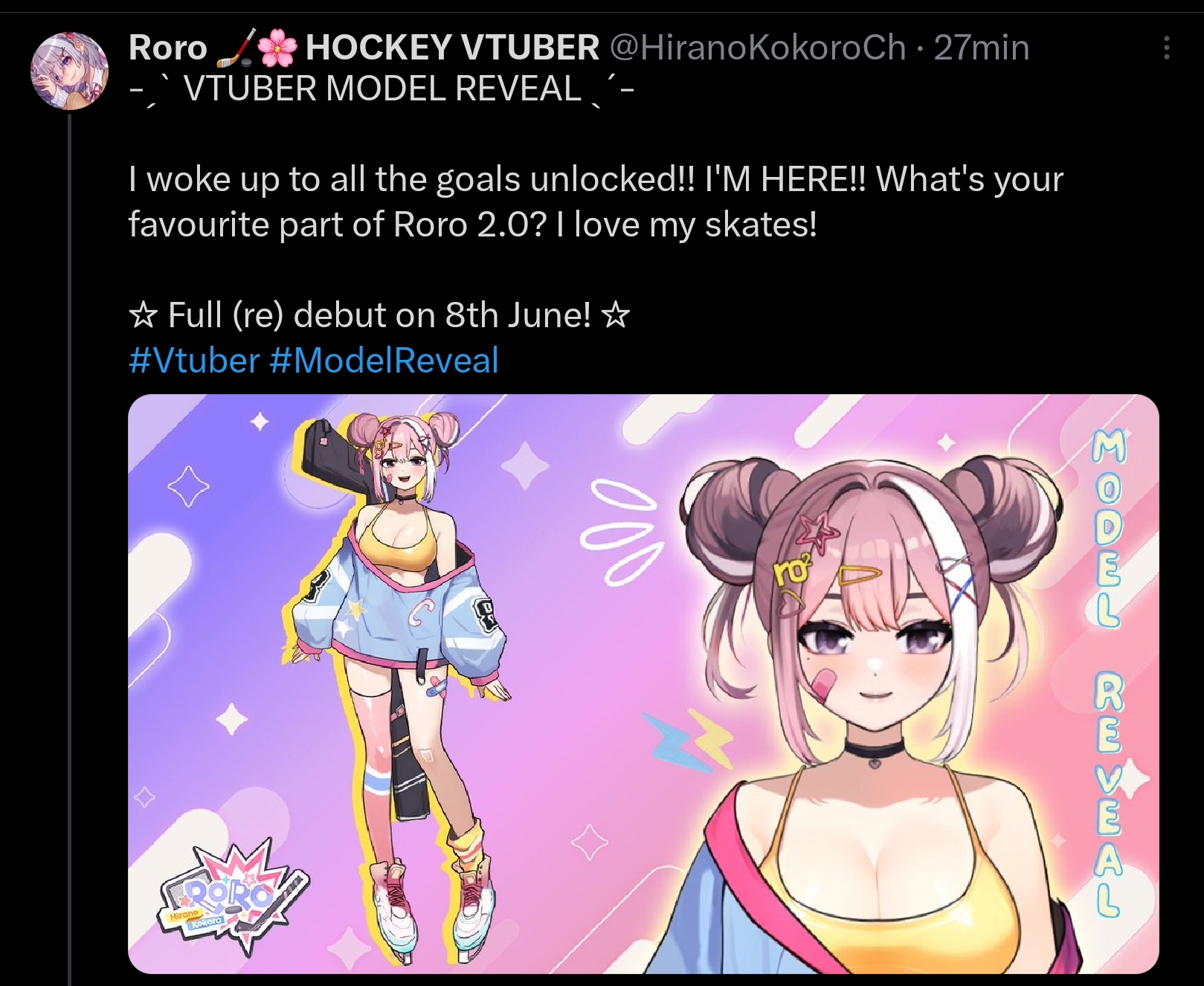This screenshot has height=986, width=1204.
Task: Open Roro's round profile avatar
Action: [x=69, y=71]
